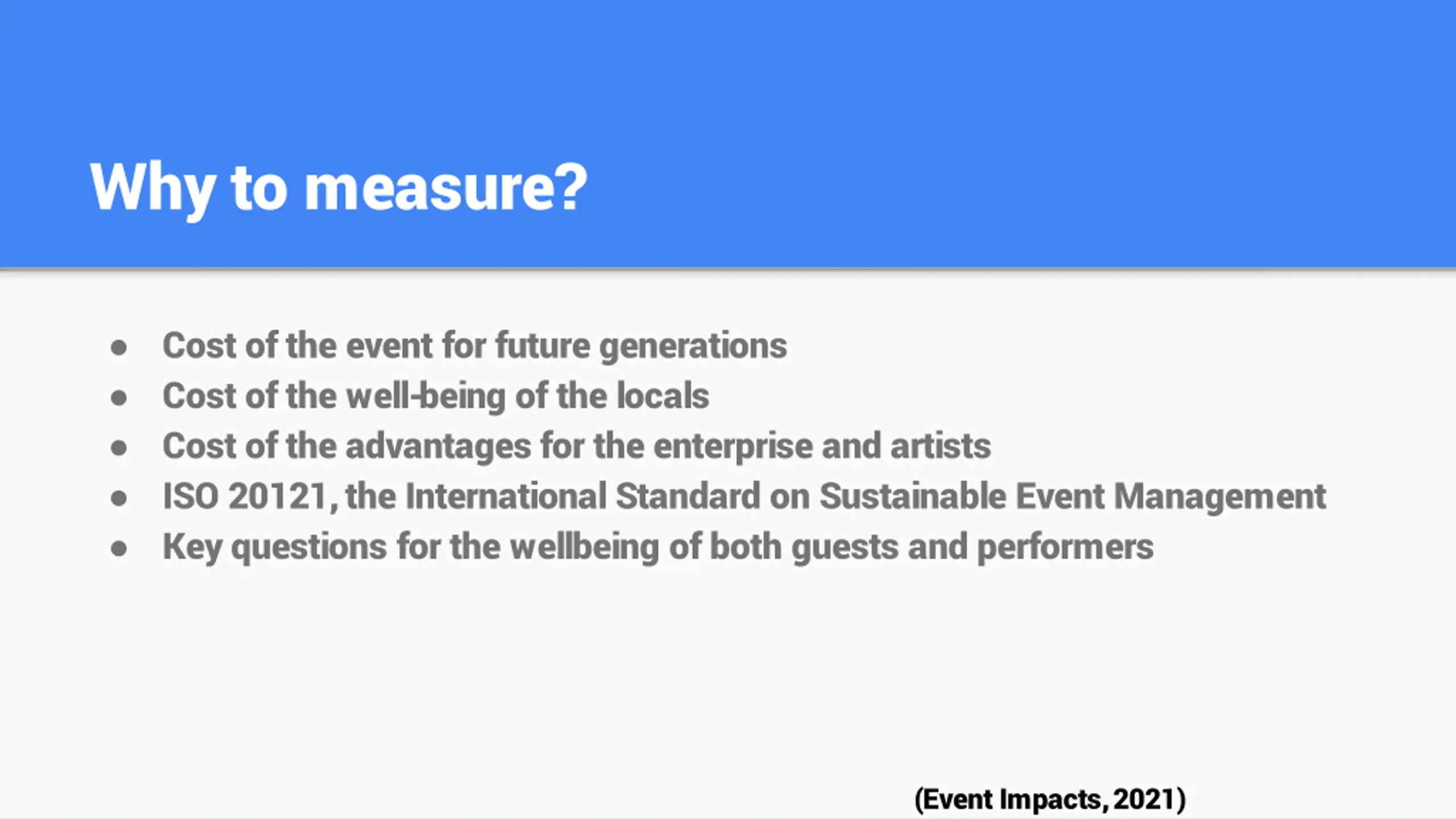Click the word "locals" in the second bullet
The image size is (1456, 819).
point(663,395)
